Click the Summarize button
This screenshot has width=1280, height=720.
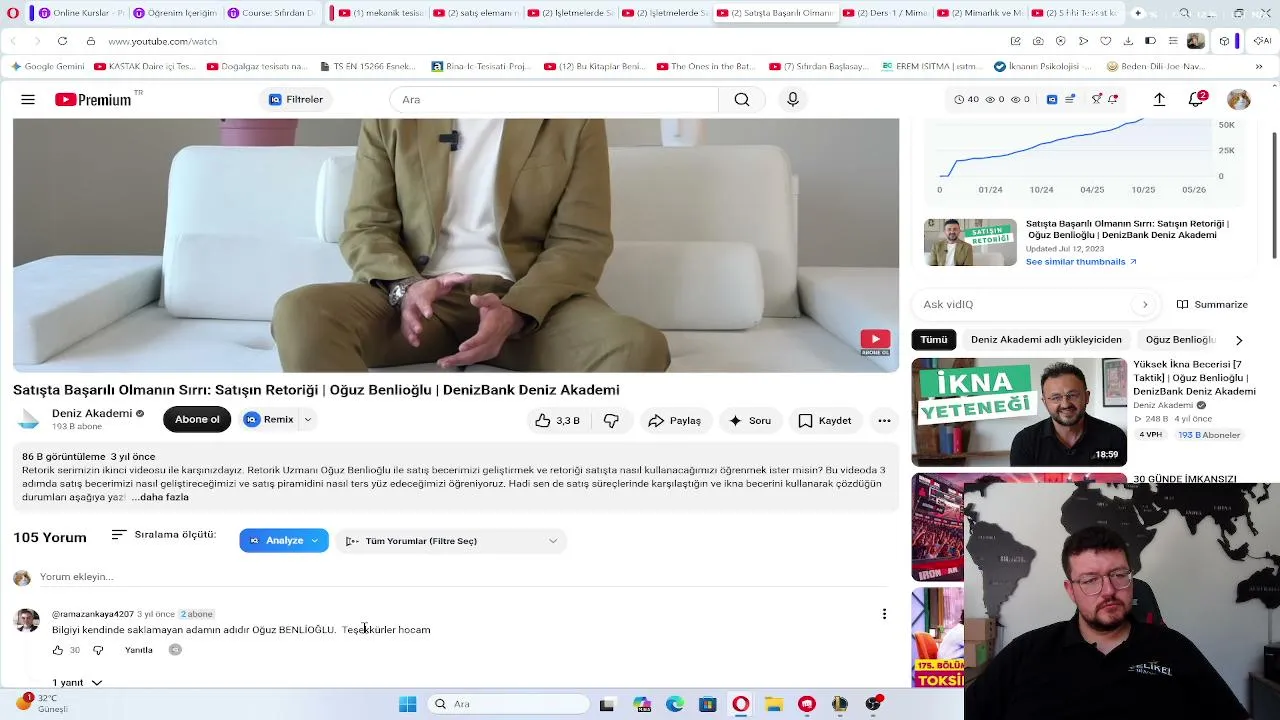1212,304
